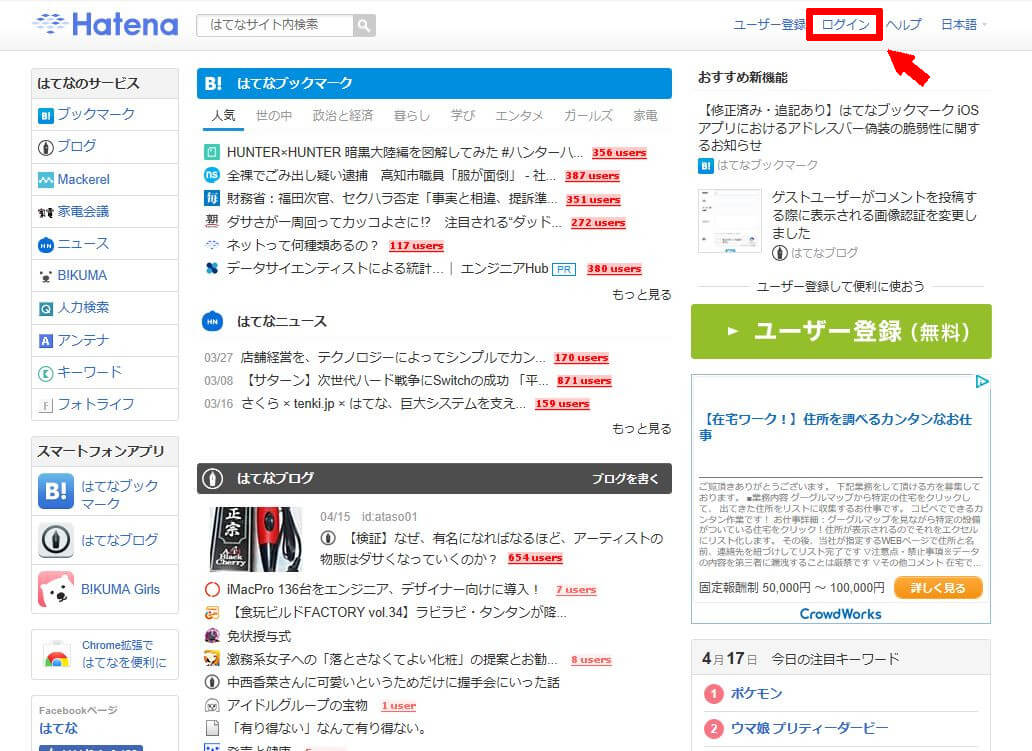The image size is (1032, 751).
Task: Click もっと見る under はてなニュース
Action: [x=642, y=429]
